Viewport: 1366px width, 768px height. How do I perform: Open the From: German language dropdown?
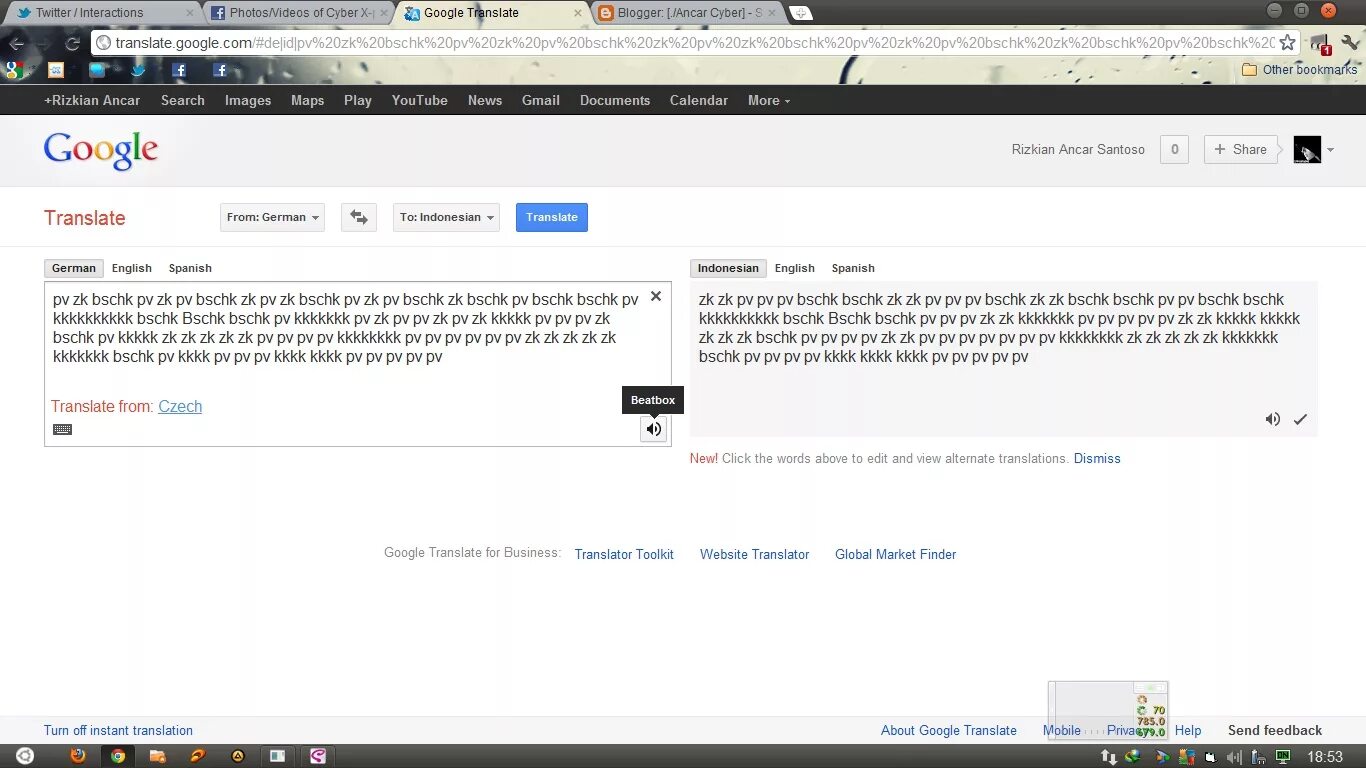[x=272, y=217]
